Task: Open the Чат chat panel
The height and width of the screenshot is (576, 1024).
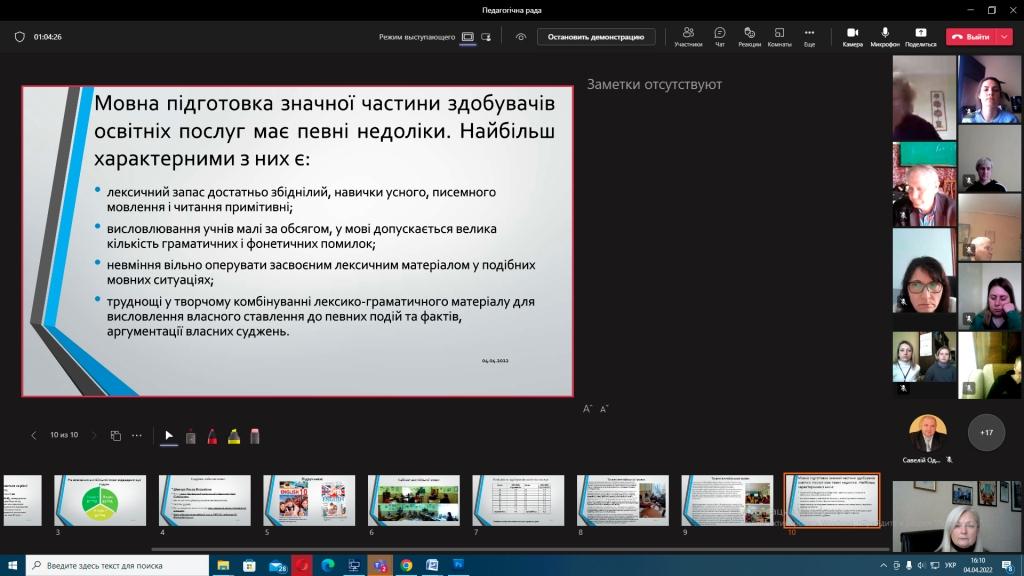Action: point(720,36)
